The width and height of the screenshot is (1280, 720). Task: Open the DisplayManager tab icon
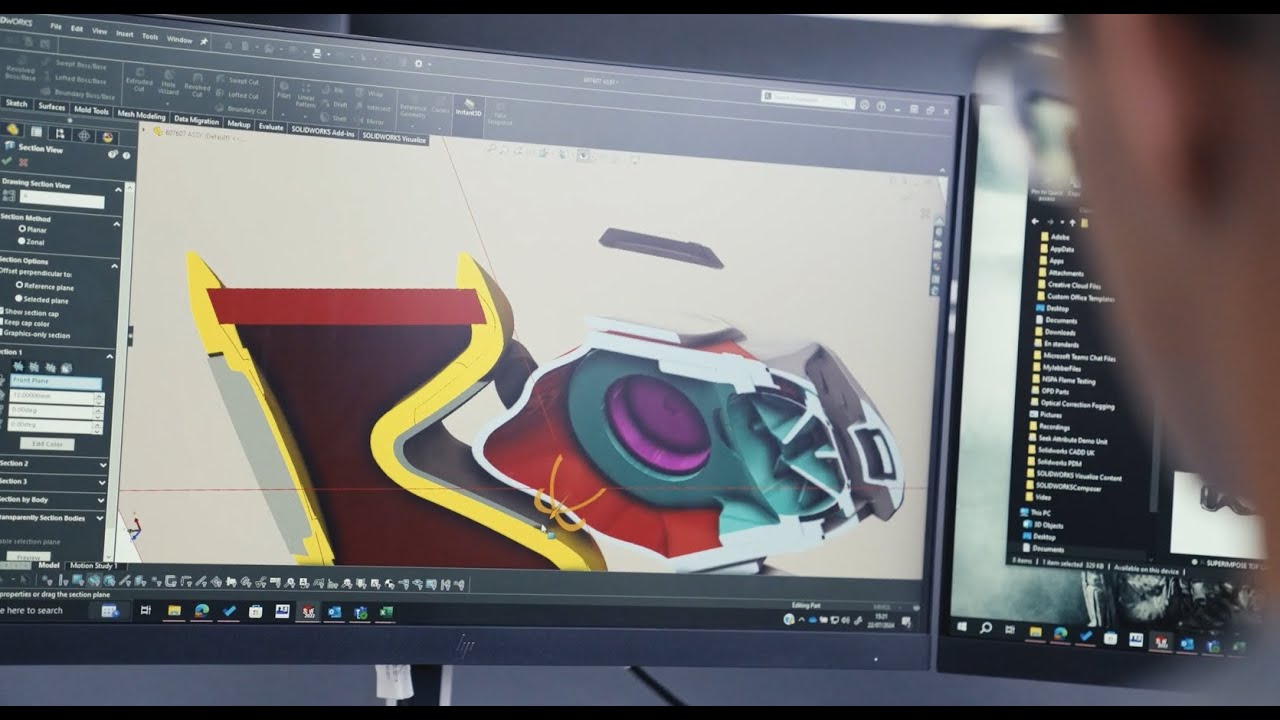pos(108,136)
